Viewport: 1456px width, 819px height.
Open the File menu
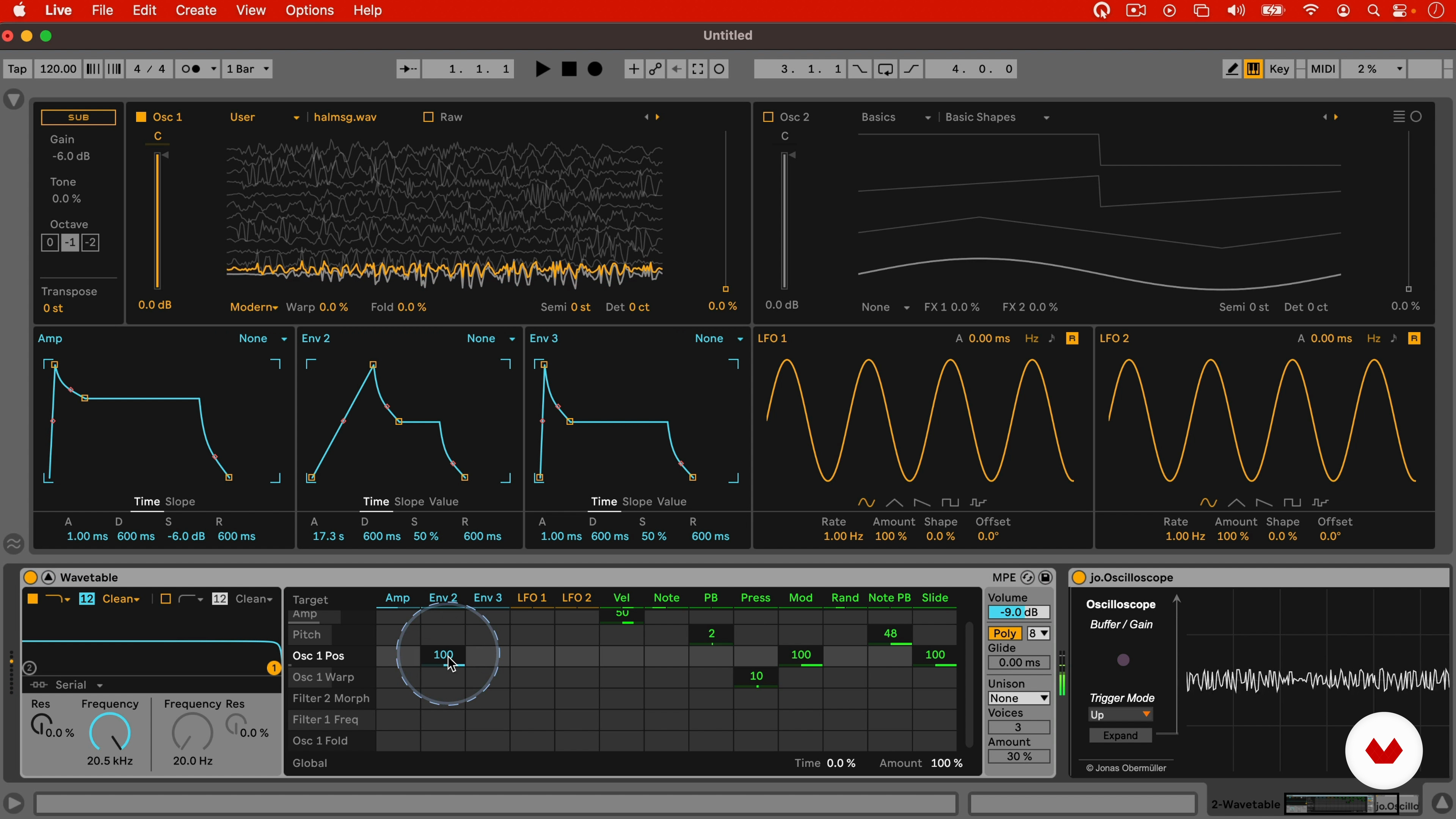coord(102,11)
